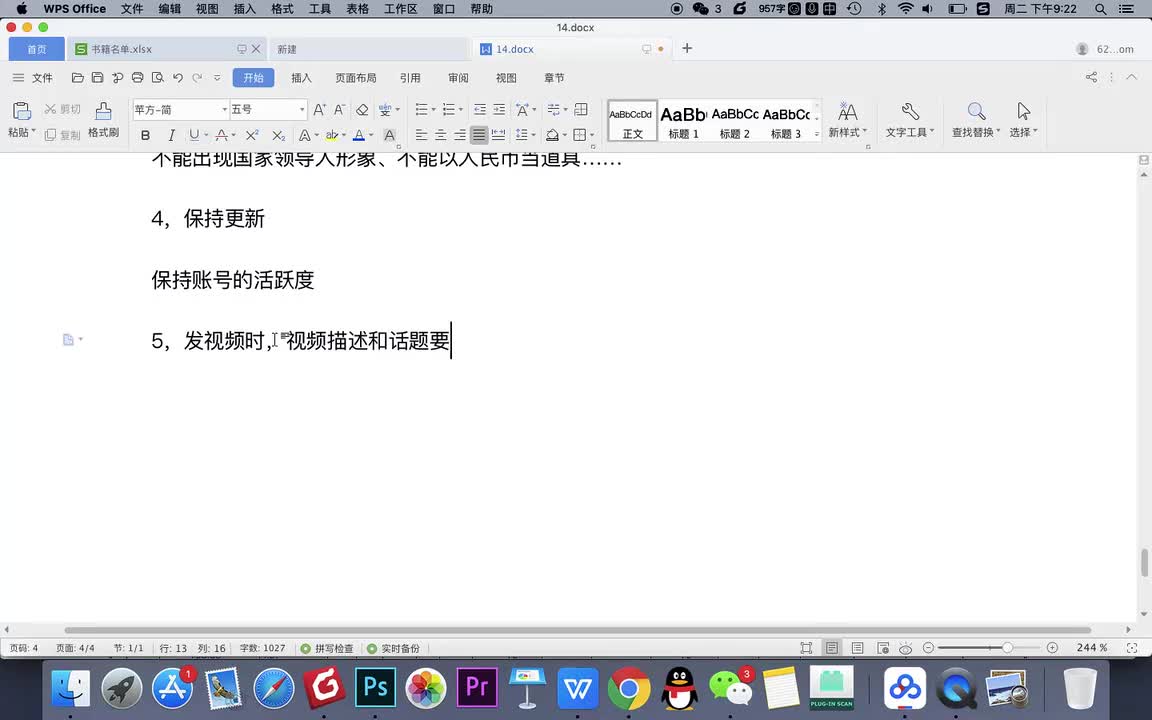
Task: Apply subscript X₂ formatting
Action: 278,135
